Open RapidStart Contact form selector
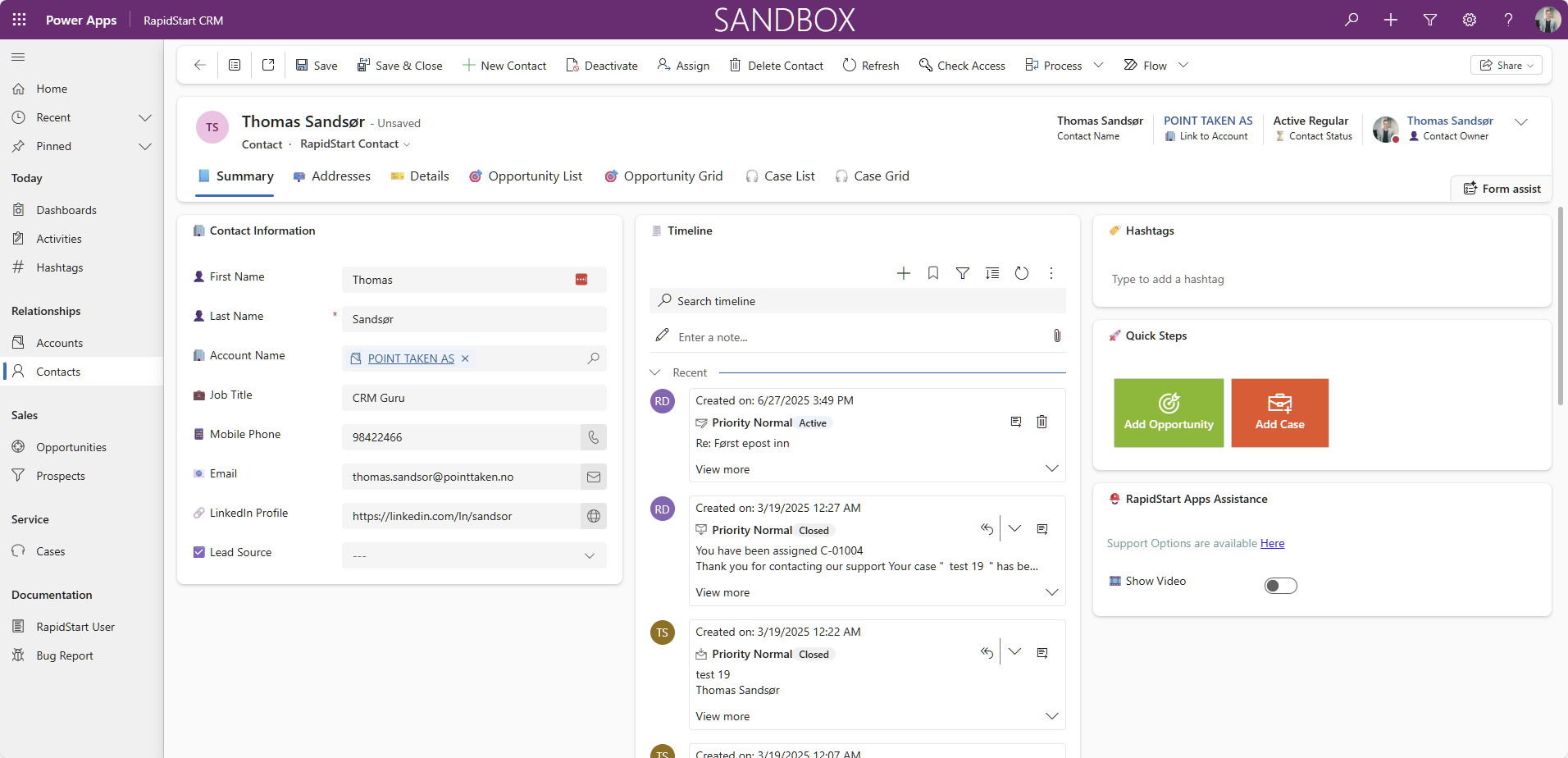Screen dimensions: 1568x758 (355, 144)
